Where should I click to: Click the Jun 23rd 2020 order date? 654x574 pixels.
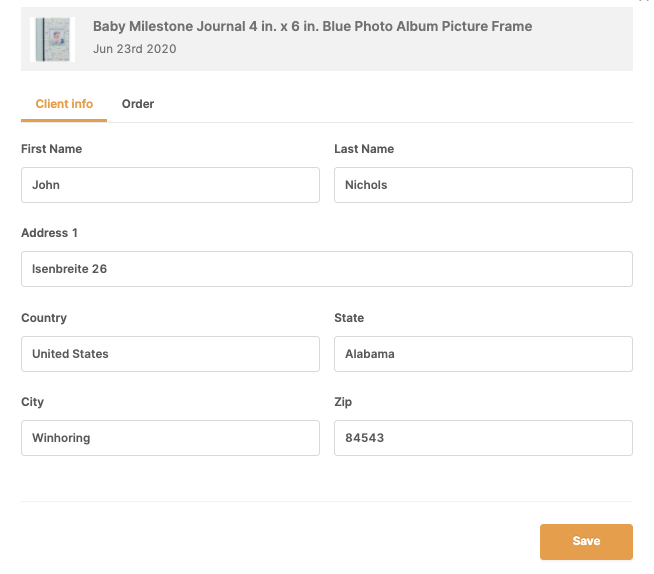[134, 49]
